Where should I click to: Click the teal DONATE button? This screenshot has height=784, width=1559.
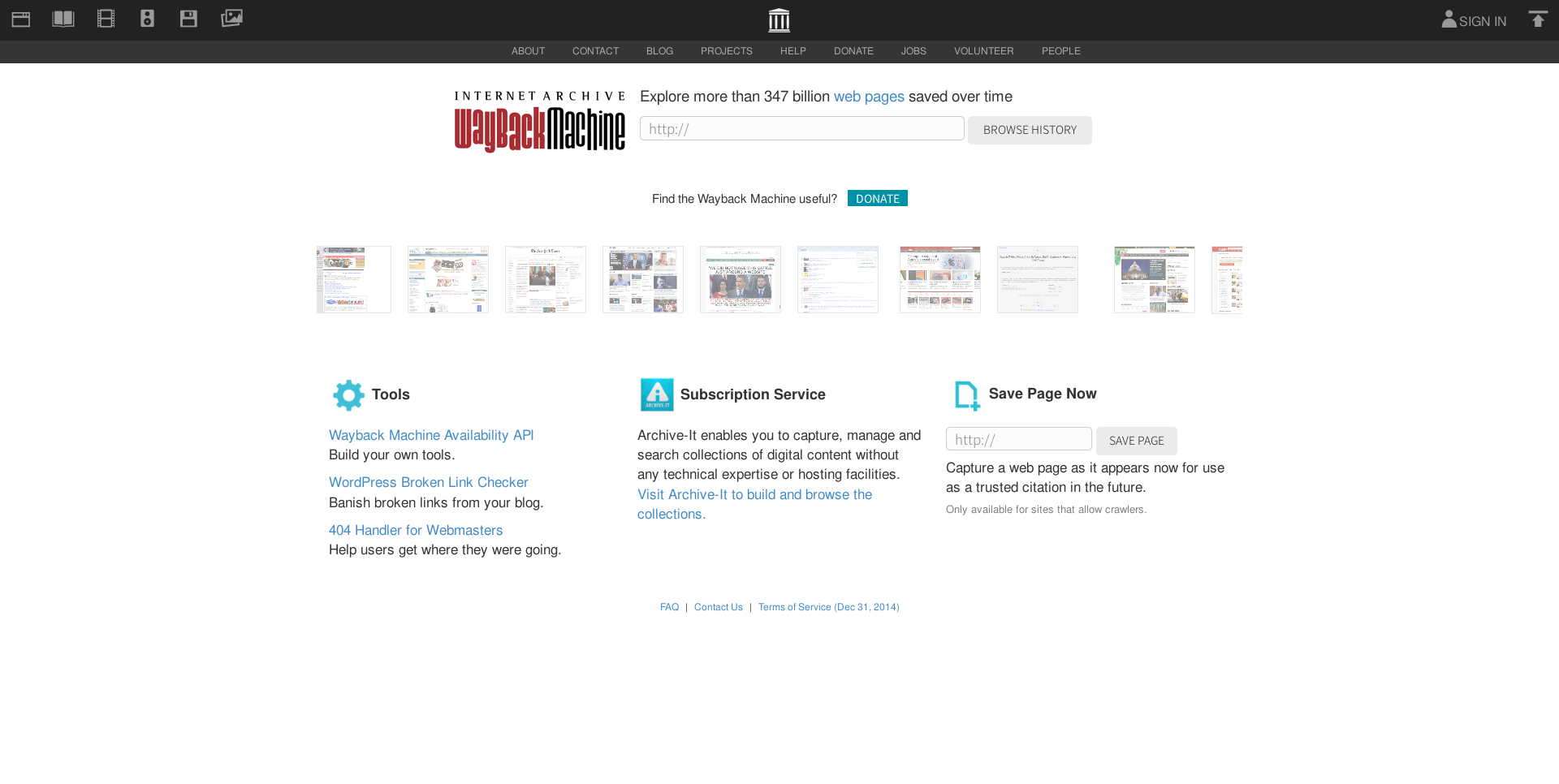[x=877, y=199]
